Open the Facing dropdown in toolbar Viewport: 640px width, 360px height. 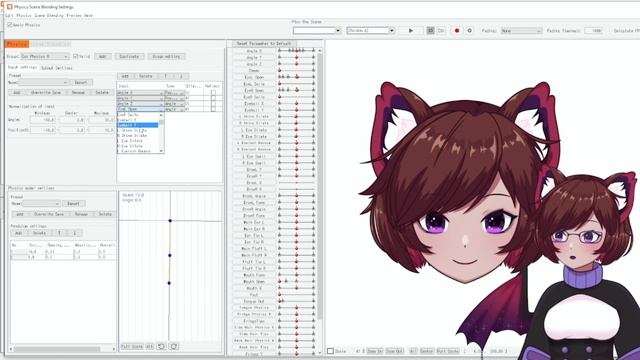coord(521,31)
